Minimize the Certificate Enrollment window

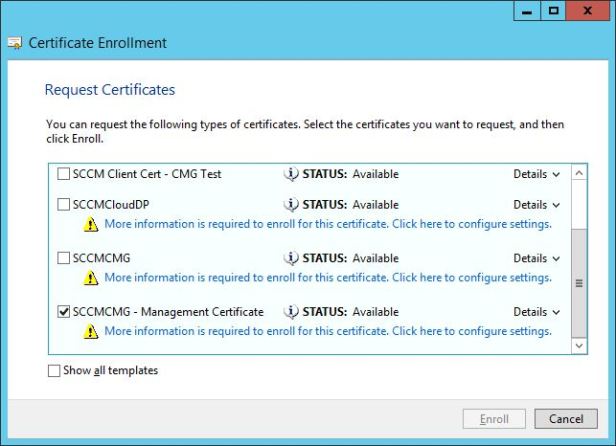pos(527,11)
